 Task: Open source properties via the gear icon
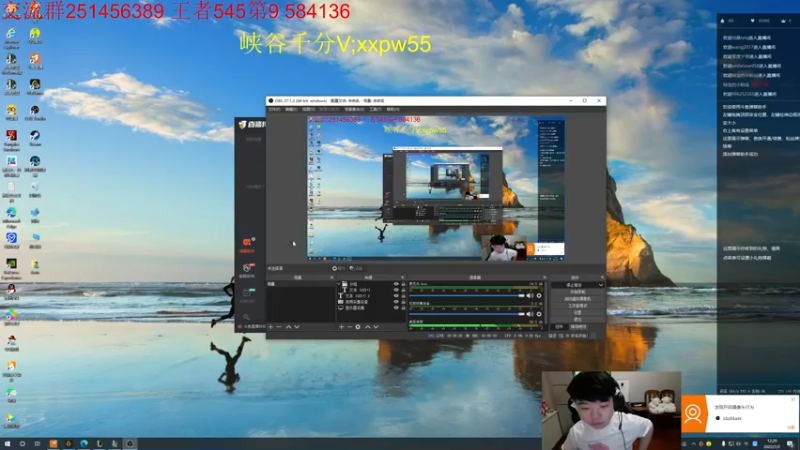click(x=358, y=327)
